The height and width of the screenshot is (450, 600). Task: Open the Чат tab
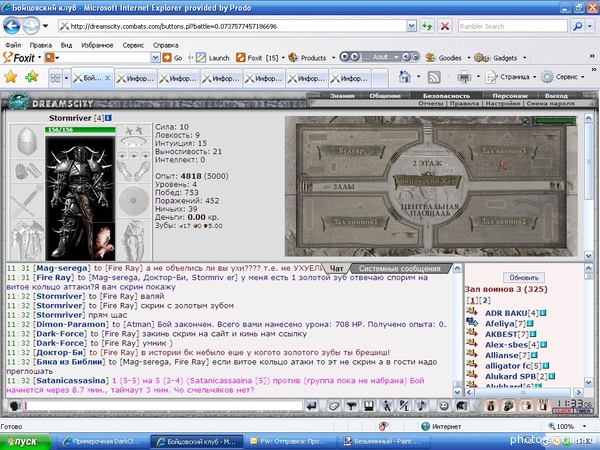[x=336, y=269]
